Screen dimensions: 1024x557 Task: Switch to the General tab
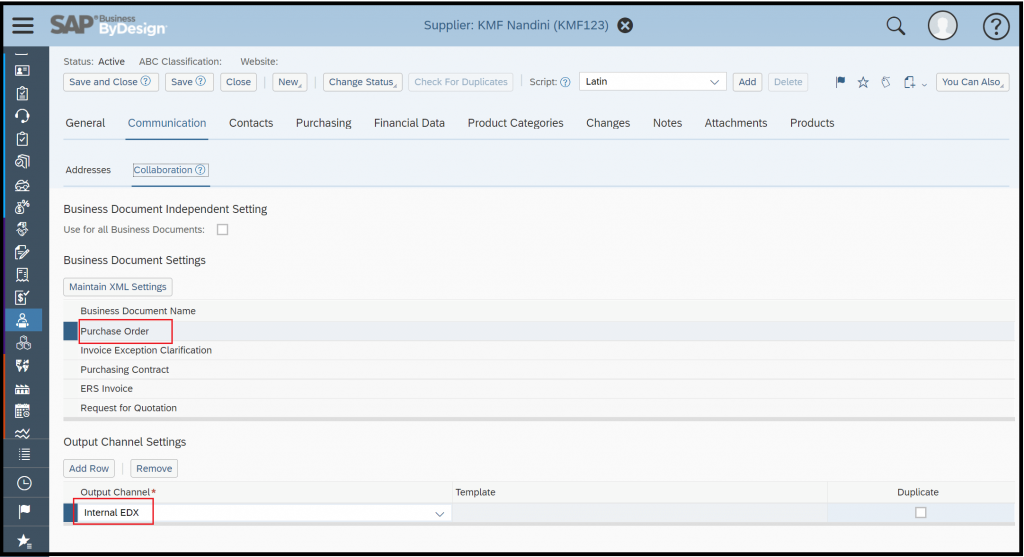86,123
